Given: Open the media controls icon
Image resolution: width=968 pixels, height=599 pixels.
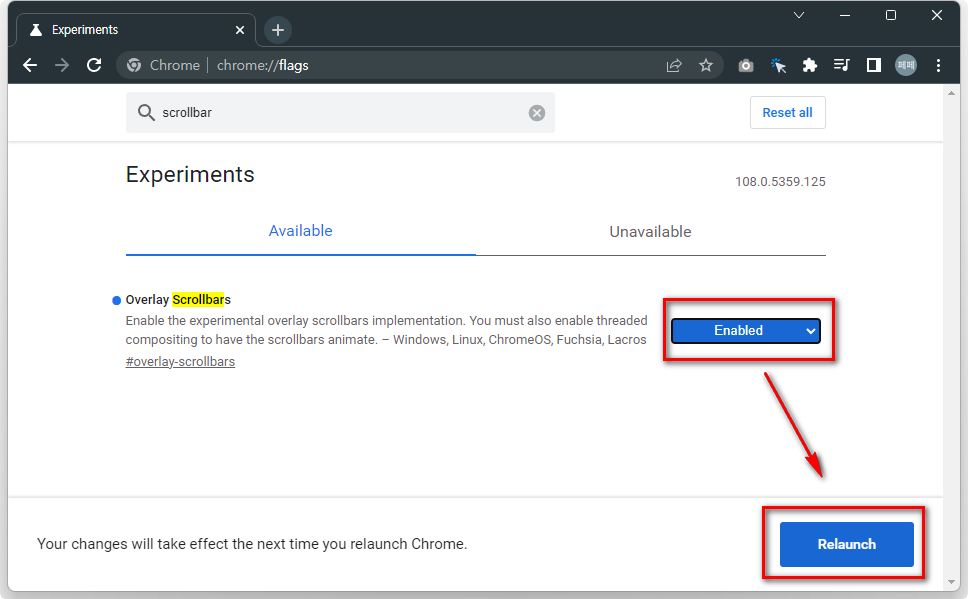Looking at the screenshot, I should point(841,65).
